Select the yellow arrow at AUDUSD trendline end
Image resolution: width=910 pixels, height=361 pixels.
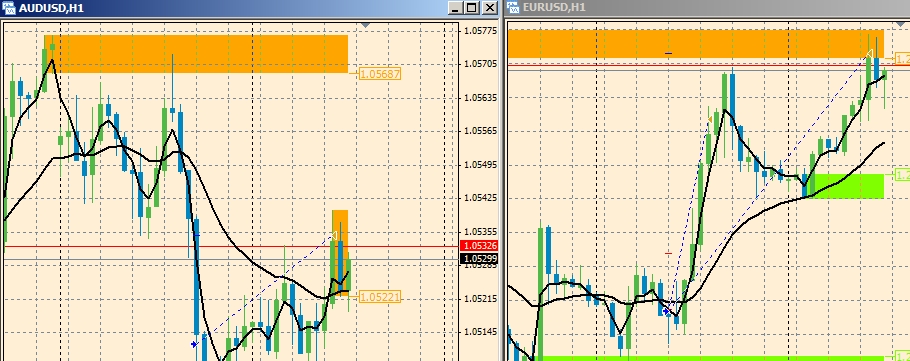point(334,235)
